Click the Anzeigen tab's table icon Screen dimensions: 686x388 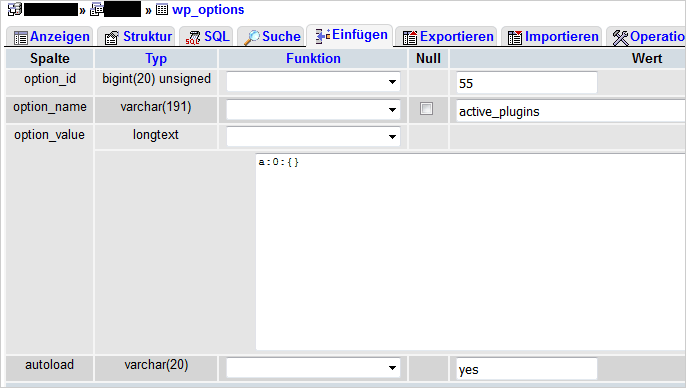tap(21, 38)
